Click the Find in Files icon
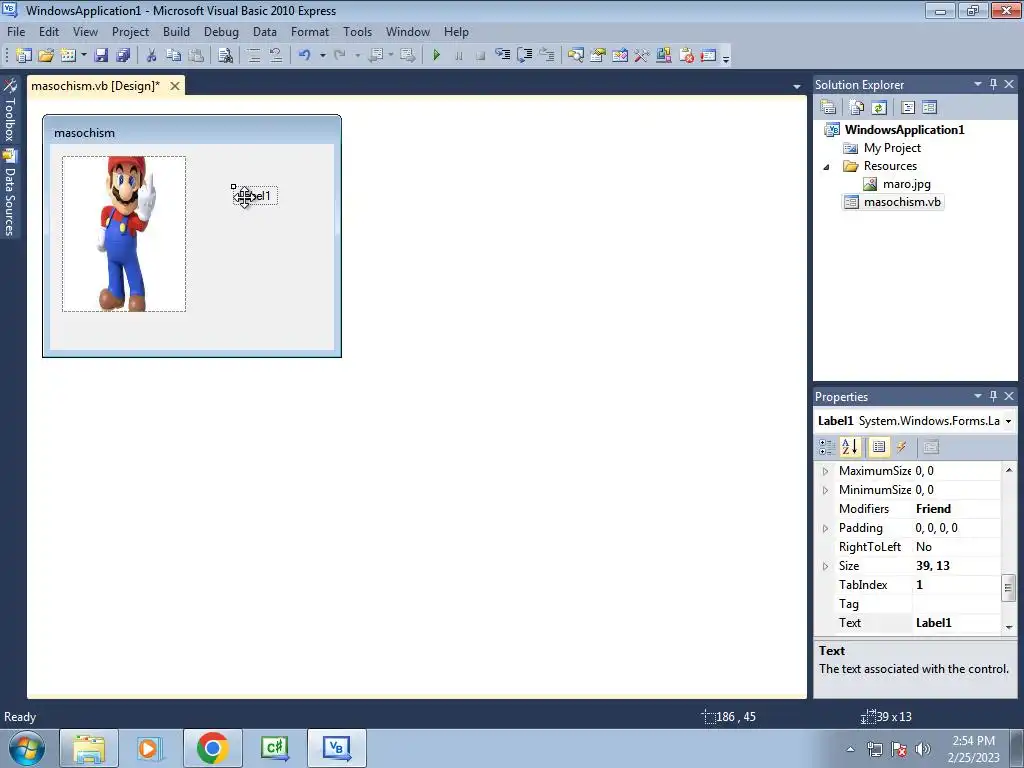Screen dimensions: 1024x768 click(x=225, y=56)
